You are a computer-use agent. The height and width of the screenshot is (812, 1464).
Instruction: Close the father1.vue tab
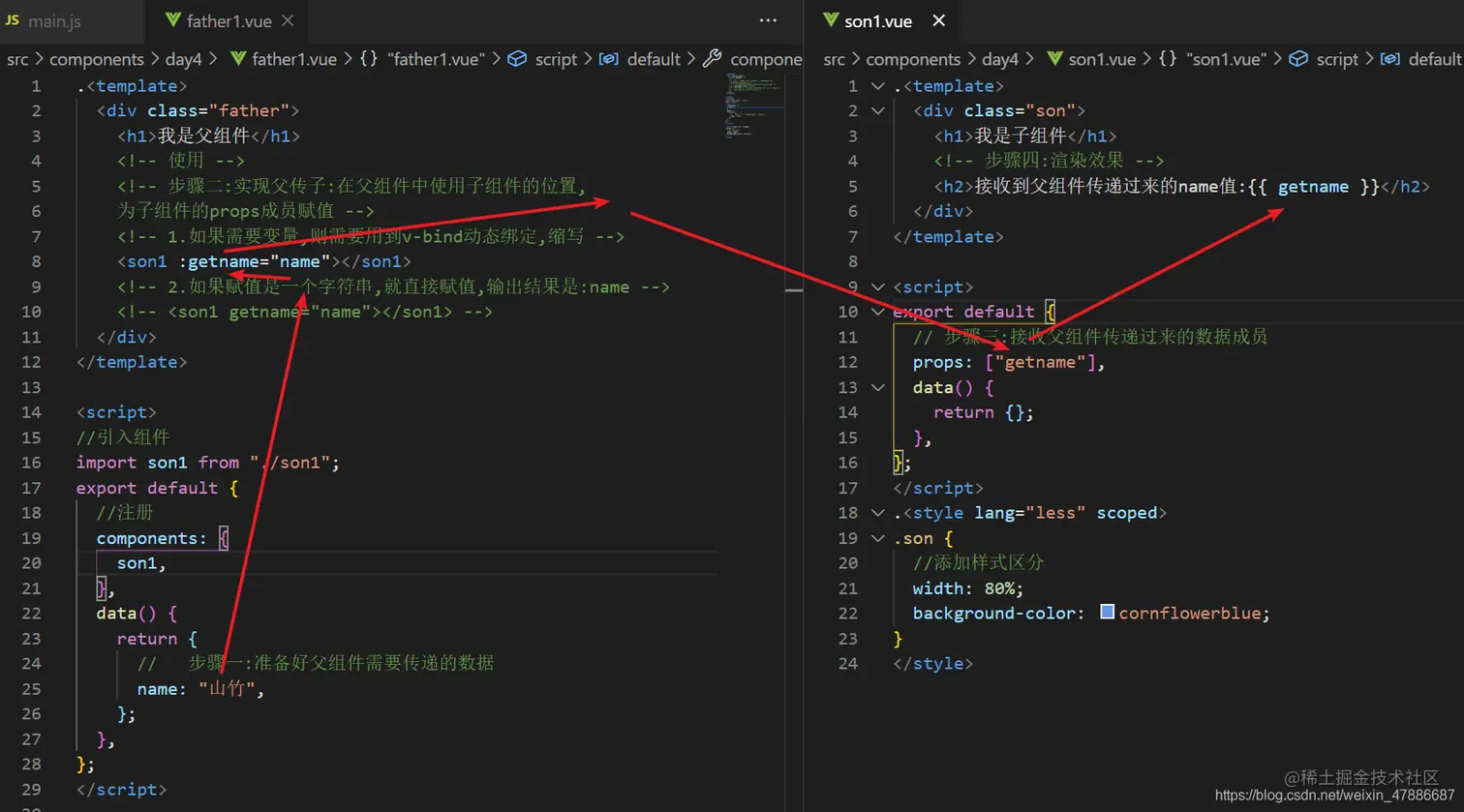coord(289,20)
